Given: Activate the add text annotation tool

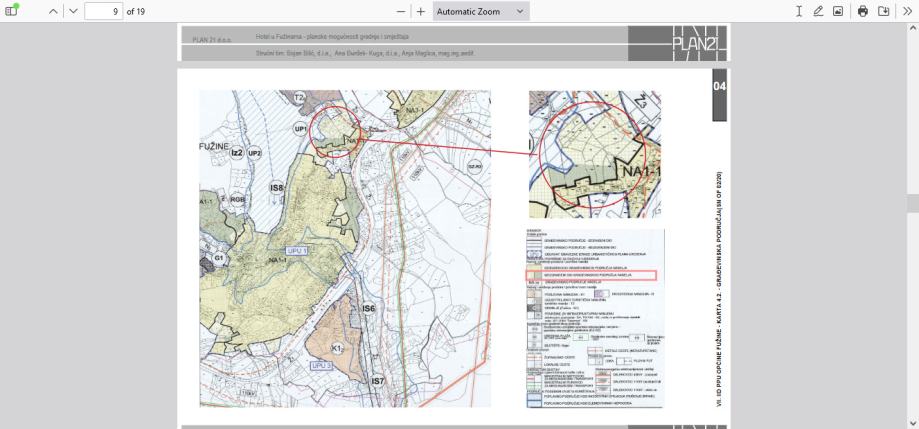Looking at the screenshot, I should pos(798,11).
